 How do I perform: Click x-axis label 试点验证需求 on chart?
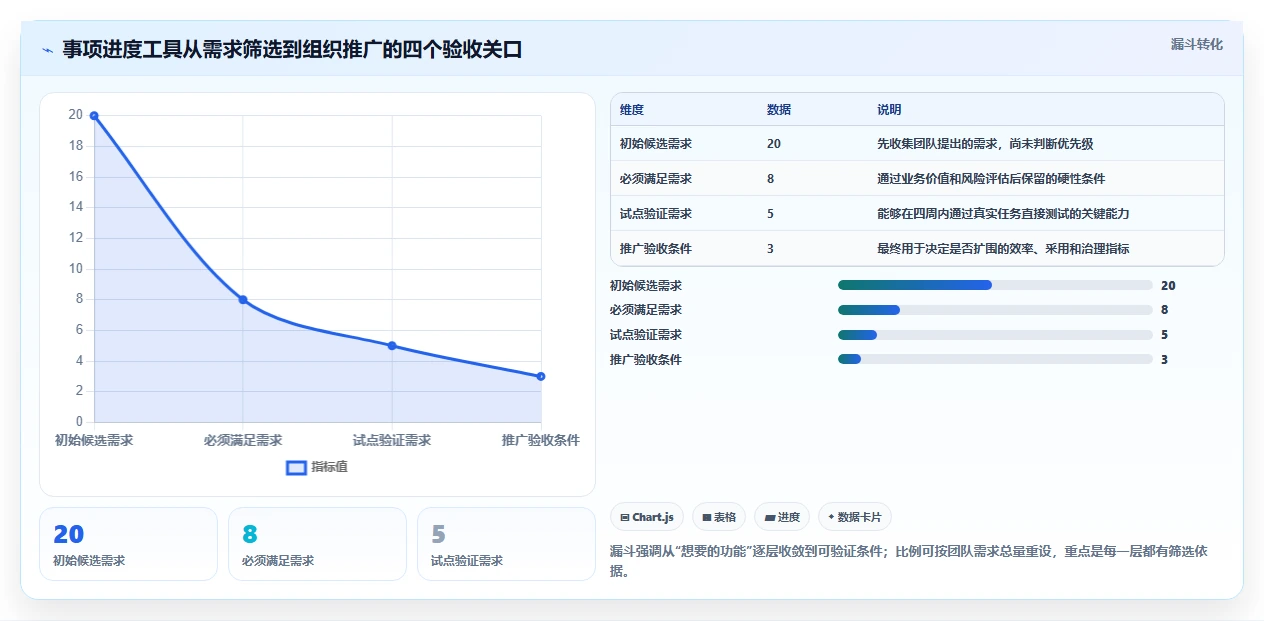click(x=392, y=440)
